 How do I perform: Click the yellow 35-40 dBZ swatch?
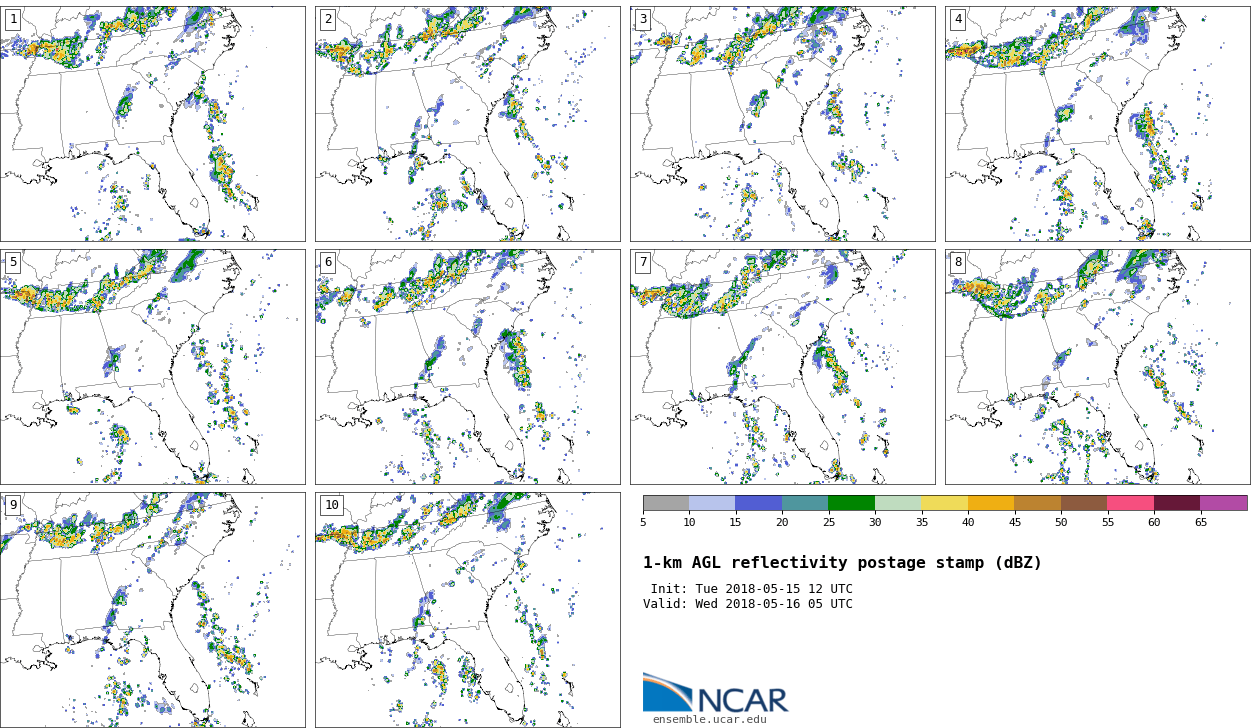pos(944,503)
